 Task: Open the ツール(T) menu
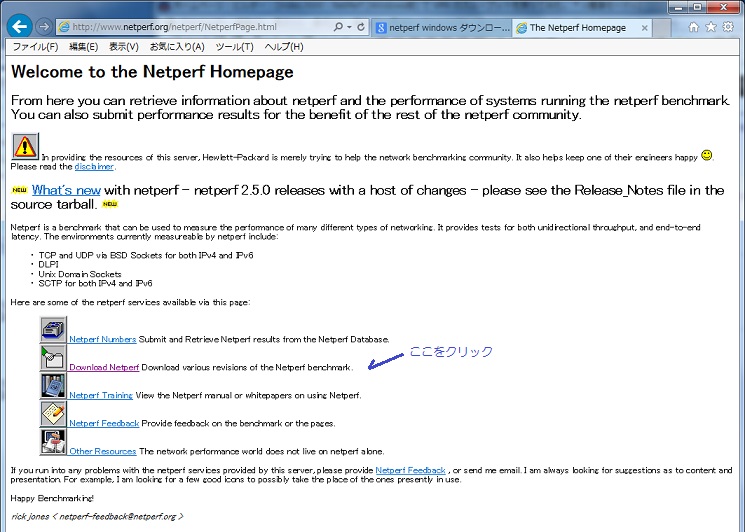(x=234, y=47)
